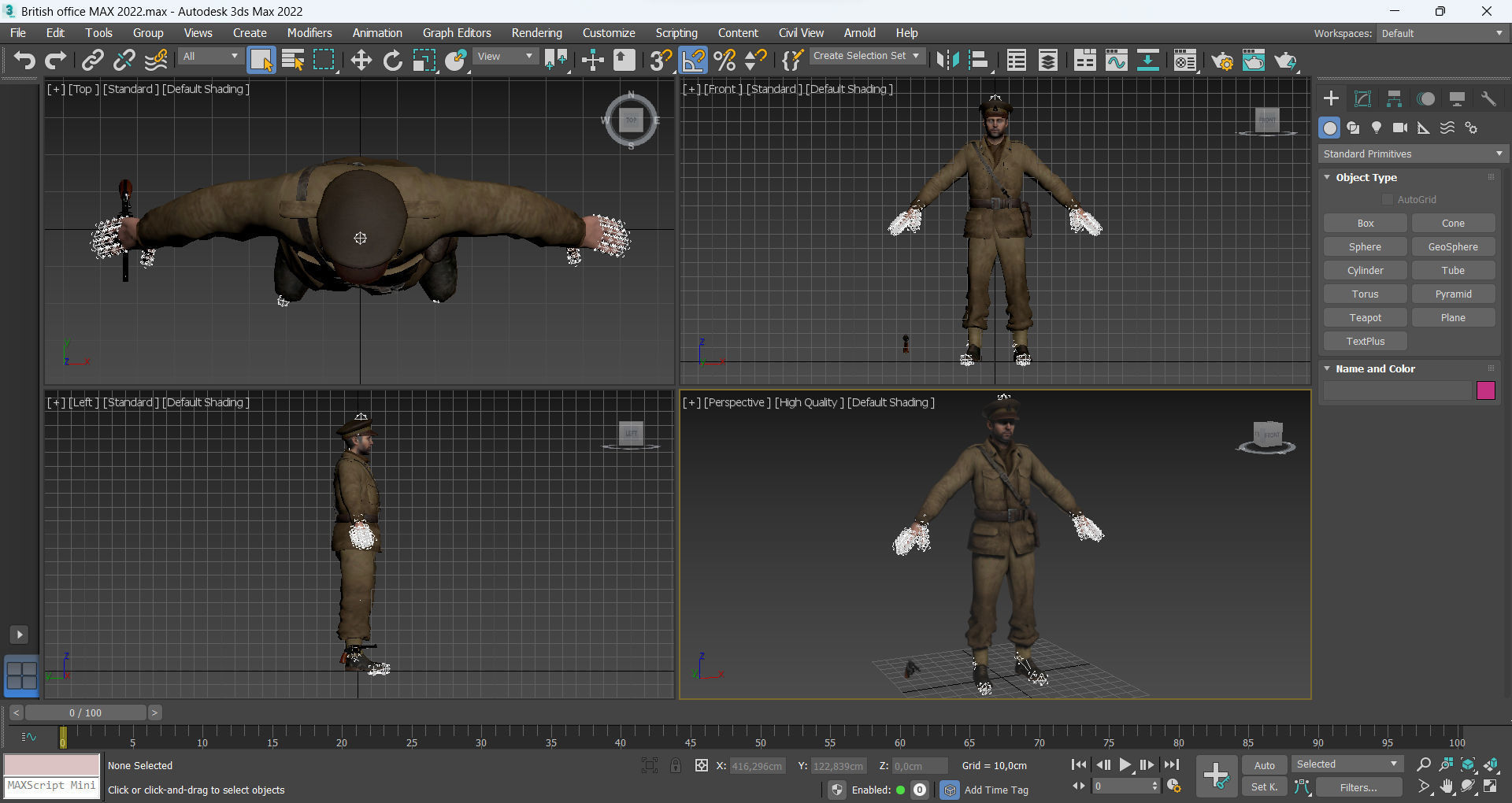This screenshot has width=1512, height=803.
Task: Toggle the Selection Lock padlock
Action: coord(676,765)
